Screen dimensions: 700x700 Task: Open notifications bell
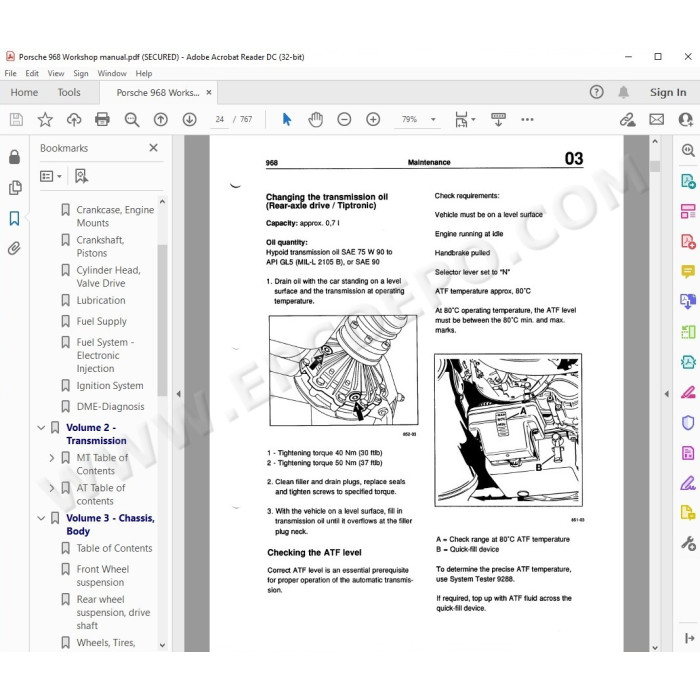tap(624, 92)
